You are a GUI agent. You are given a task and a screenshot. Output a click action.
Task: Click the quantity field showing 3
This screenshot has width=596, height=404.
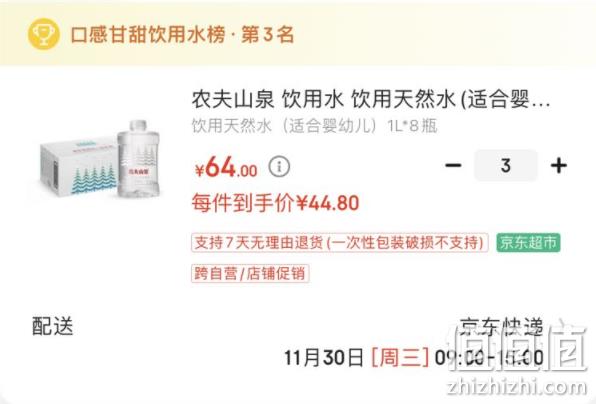(x=506, y=165)
